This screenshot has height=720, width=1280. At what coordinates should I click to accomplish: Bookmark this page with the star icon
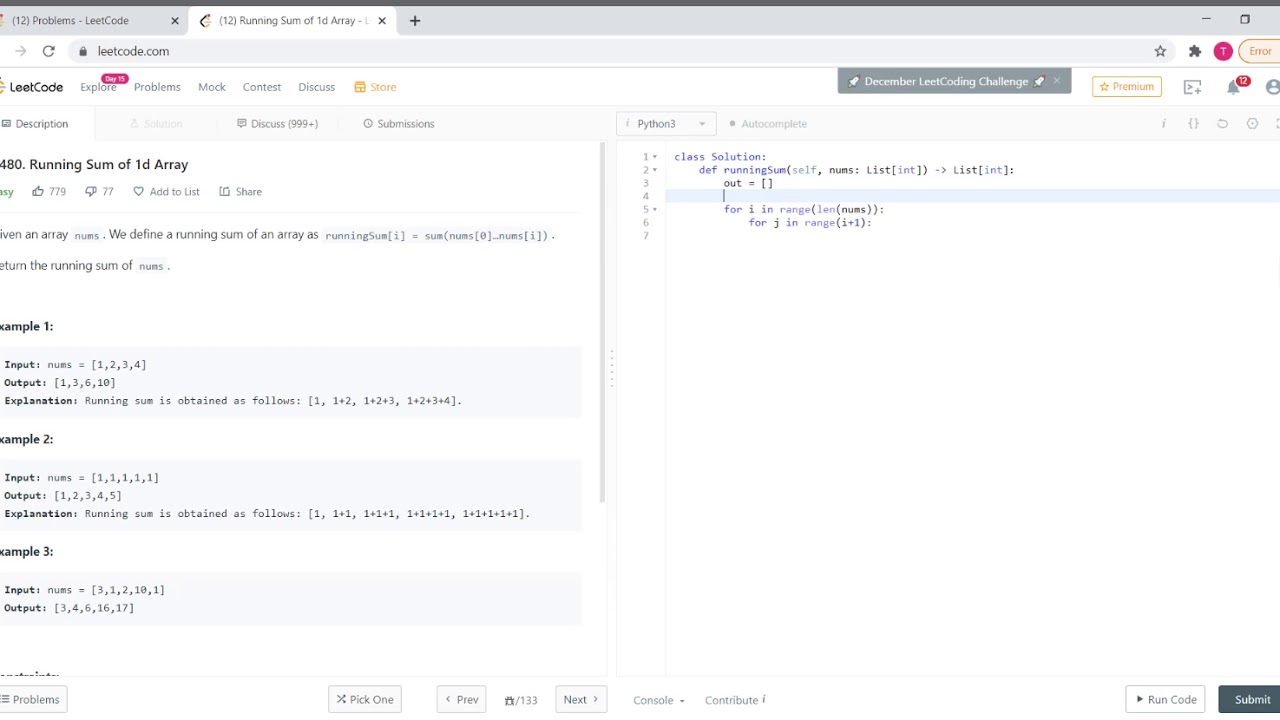(1160, 51)
